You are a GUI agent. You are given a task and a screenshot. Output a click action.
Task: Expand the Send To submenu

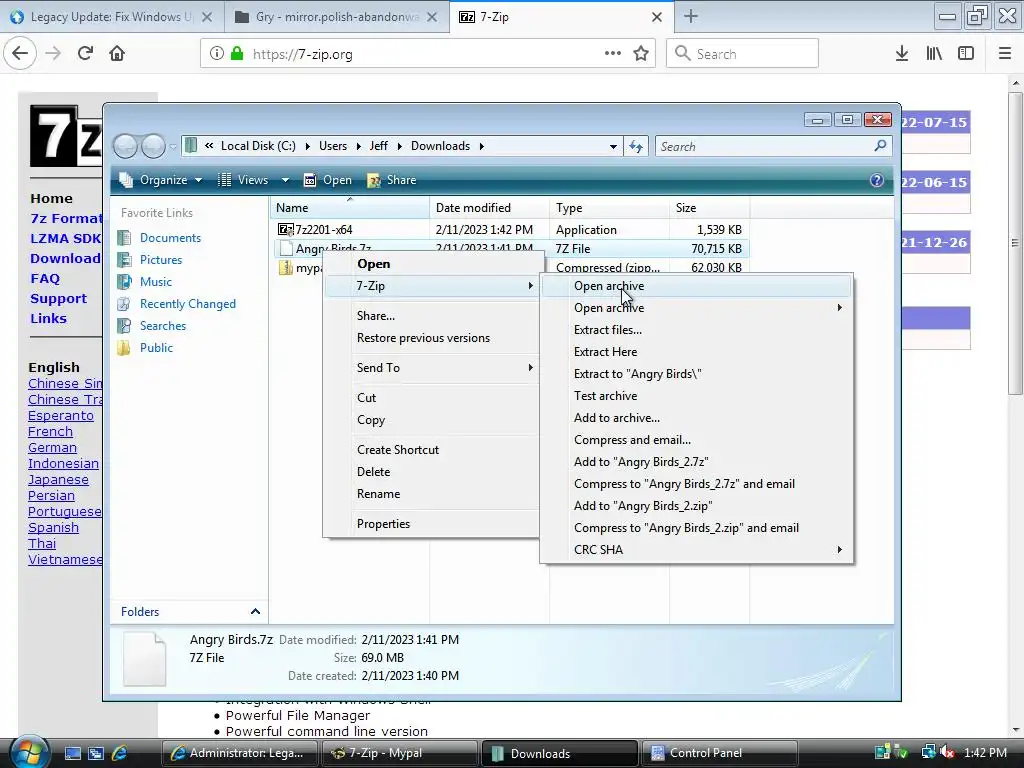(432, 368)
